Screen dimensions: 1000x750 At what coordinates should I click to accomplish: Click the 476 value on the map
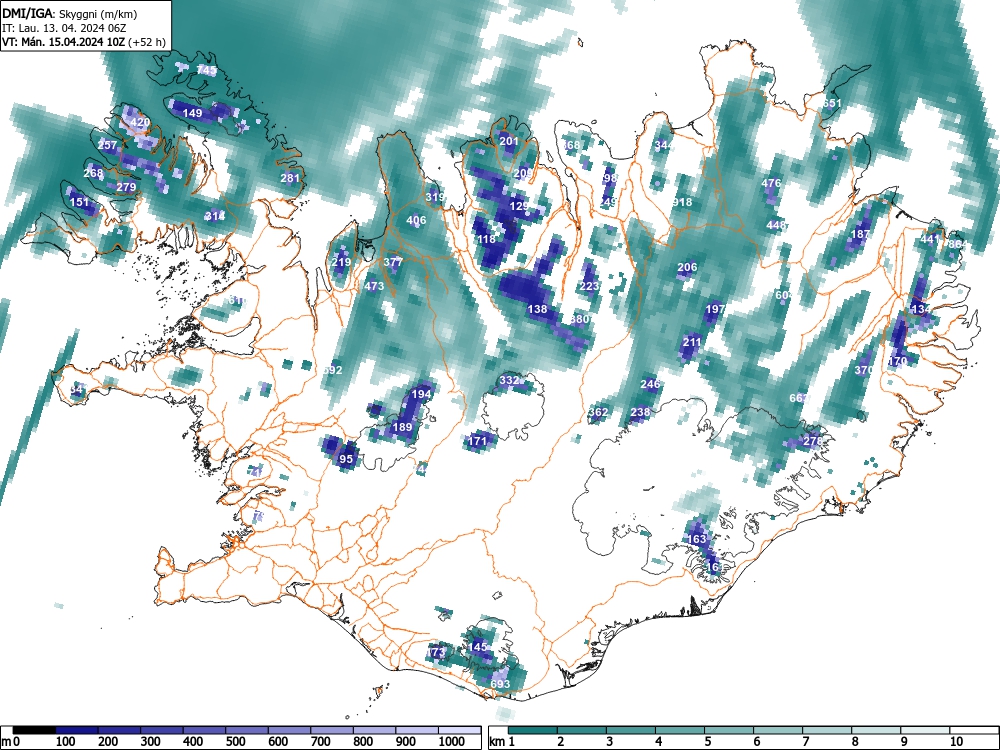771,183
